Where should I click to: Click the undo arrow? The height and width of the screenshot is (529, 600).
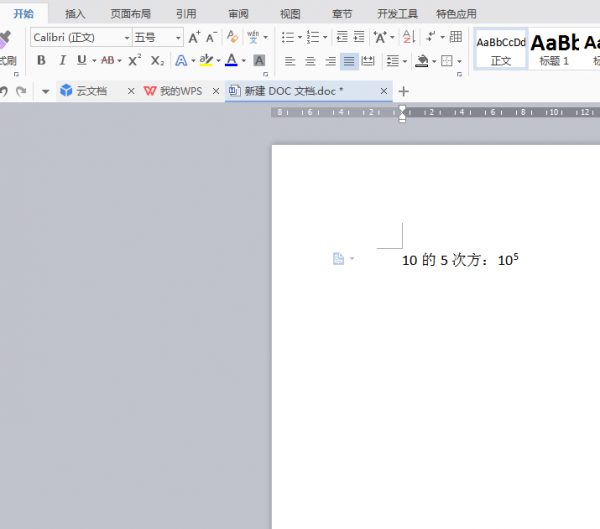[4, 91]
